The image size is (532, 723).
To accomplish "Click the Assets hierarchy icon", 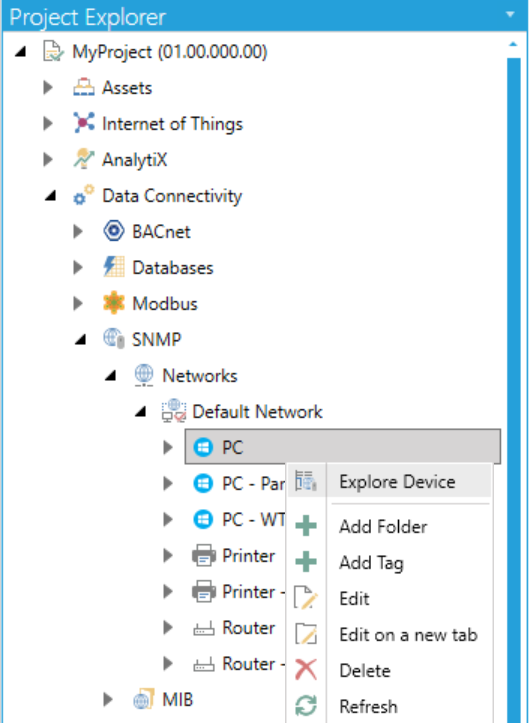I will coord(84,88).
